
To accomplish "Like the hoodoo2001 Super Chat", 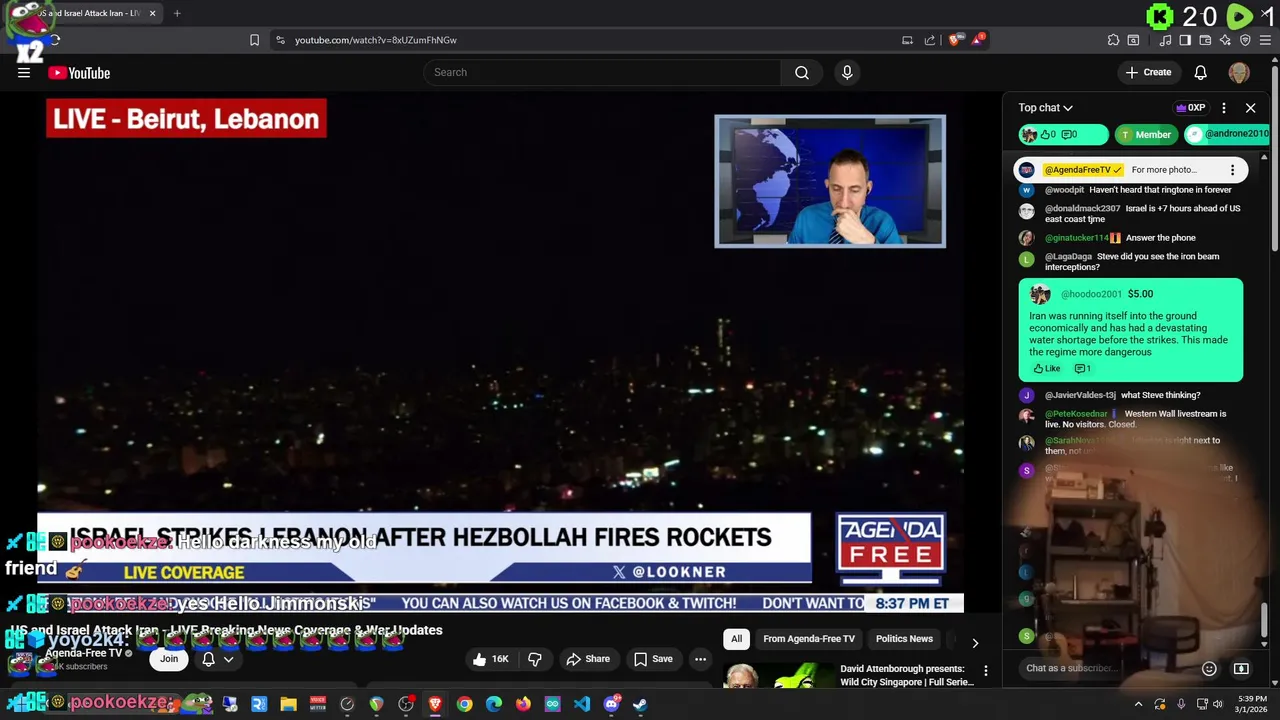I will [1046, 369].
